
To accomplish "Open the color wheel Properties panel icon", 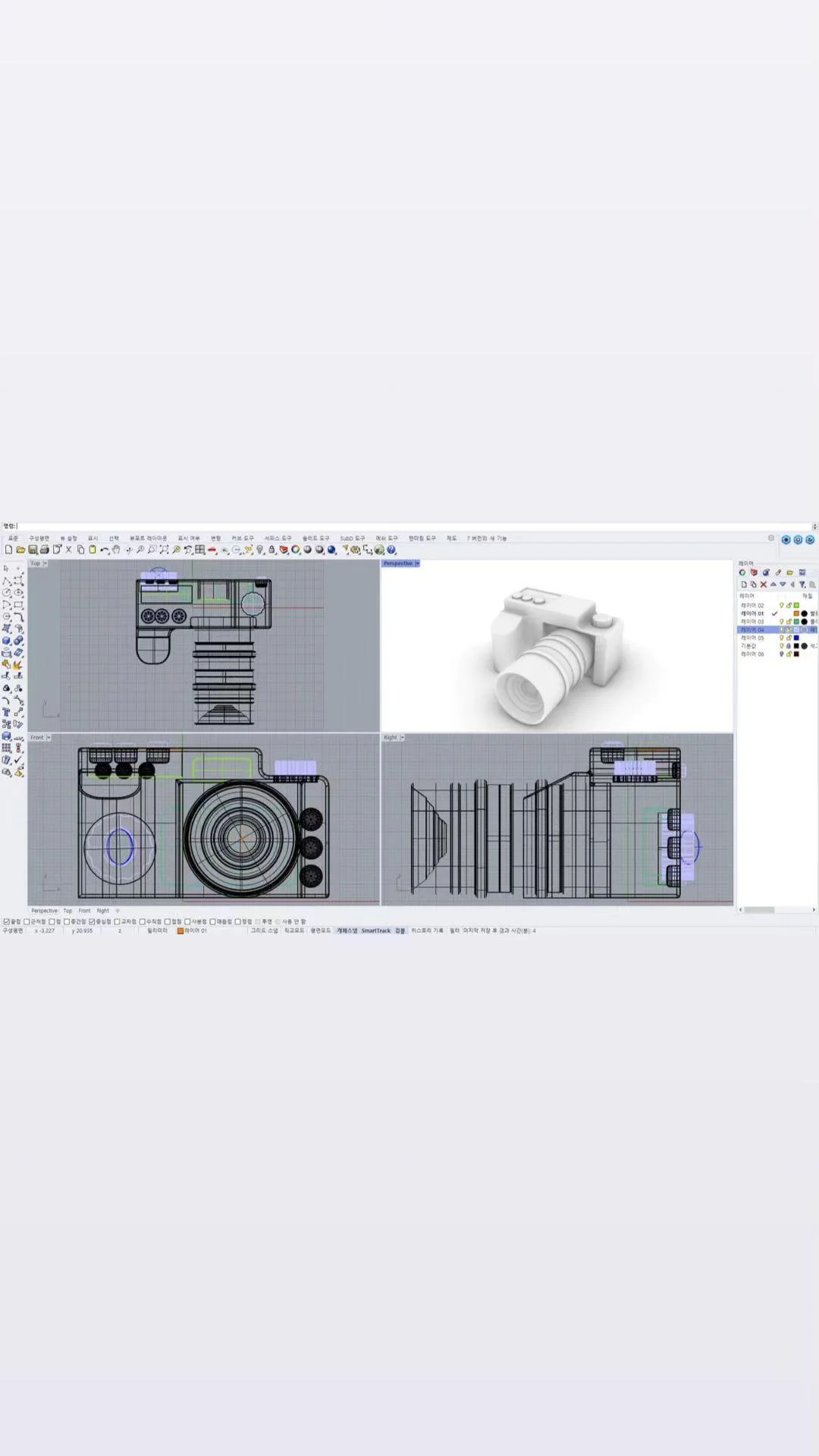I will (742, 573).
